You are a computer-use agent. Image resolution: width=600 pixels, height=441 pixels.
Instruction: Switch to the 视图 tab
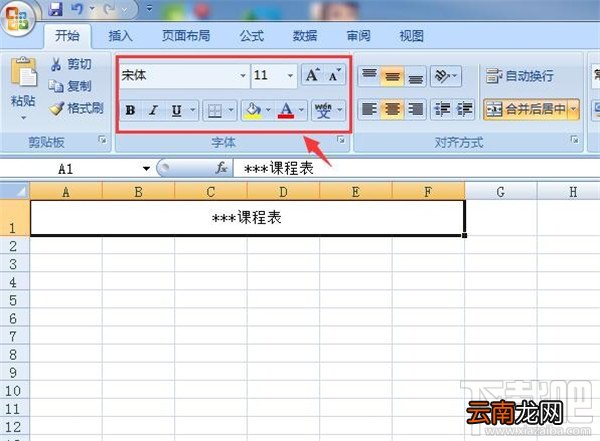[412, 36]
